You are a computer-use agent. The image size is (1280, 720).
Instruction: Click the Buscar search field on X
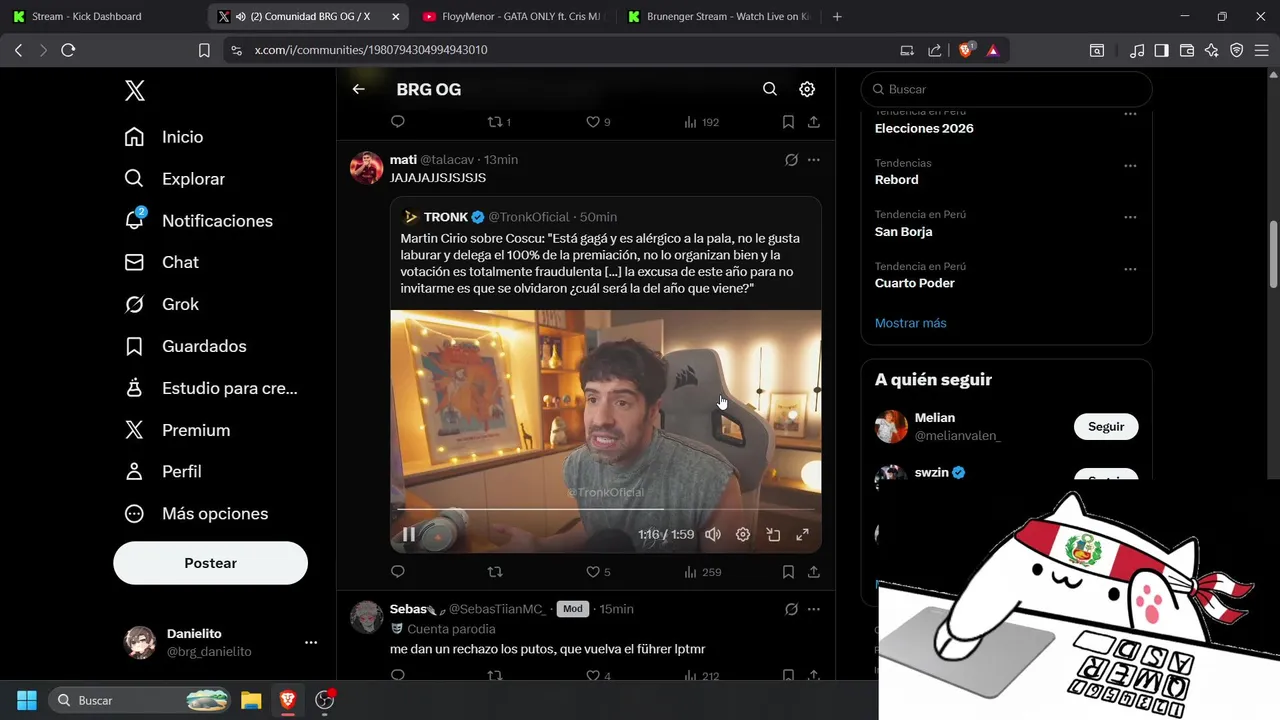point(1006,89)
